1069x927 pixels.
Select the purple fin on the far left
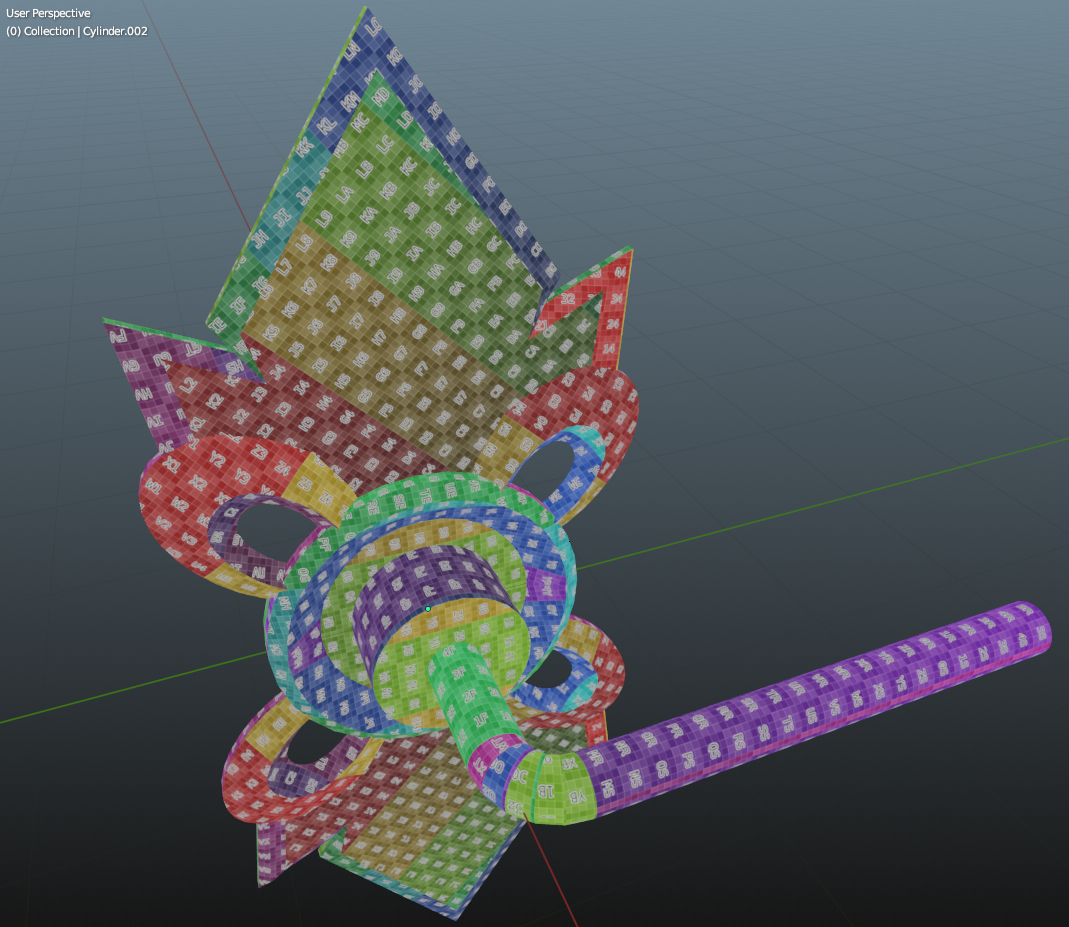click(x=140, y=370)
